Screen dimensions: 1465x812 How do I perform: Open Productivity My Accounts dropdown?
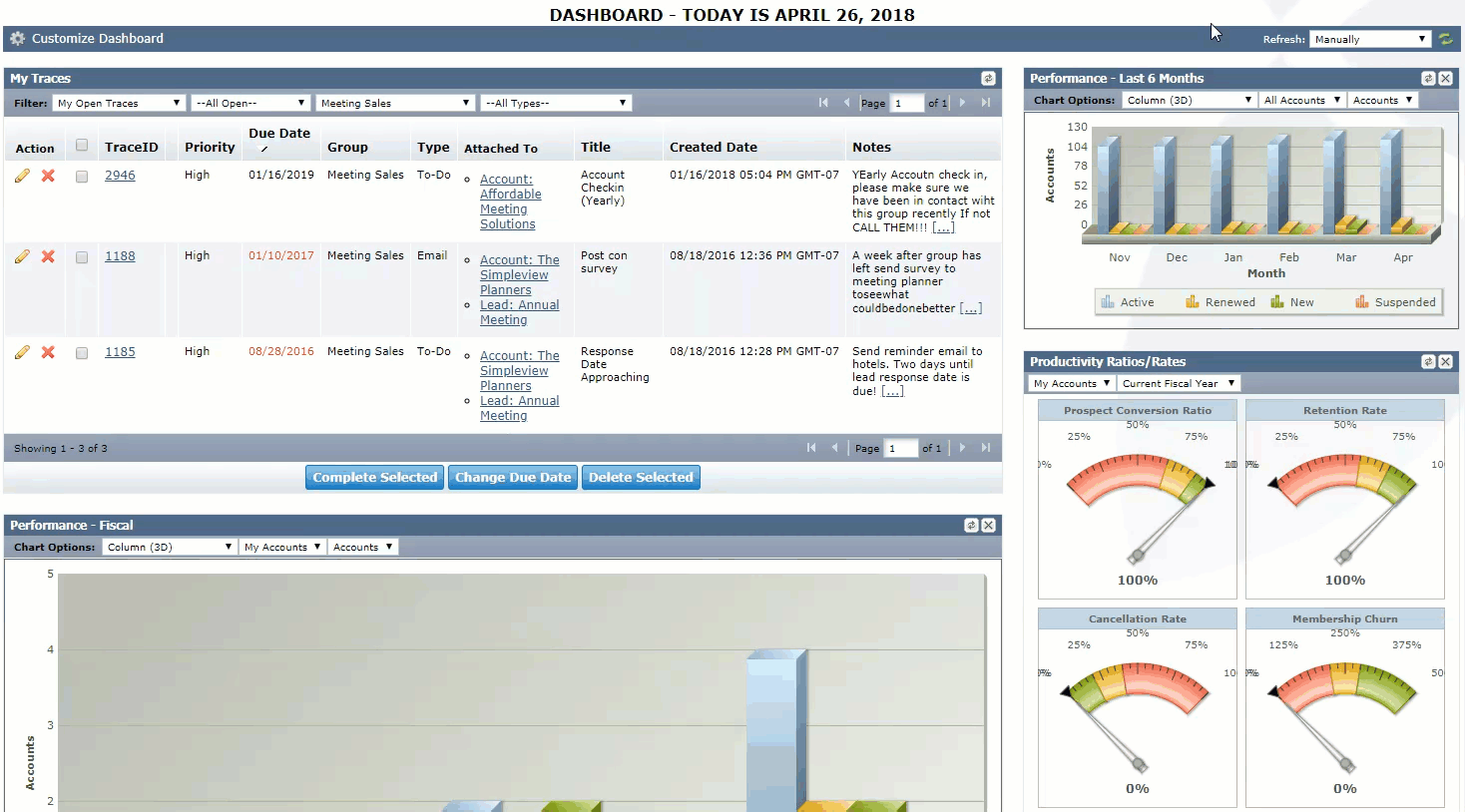coord(1072,383)
